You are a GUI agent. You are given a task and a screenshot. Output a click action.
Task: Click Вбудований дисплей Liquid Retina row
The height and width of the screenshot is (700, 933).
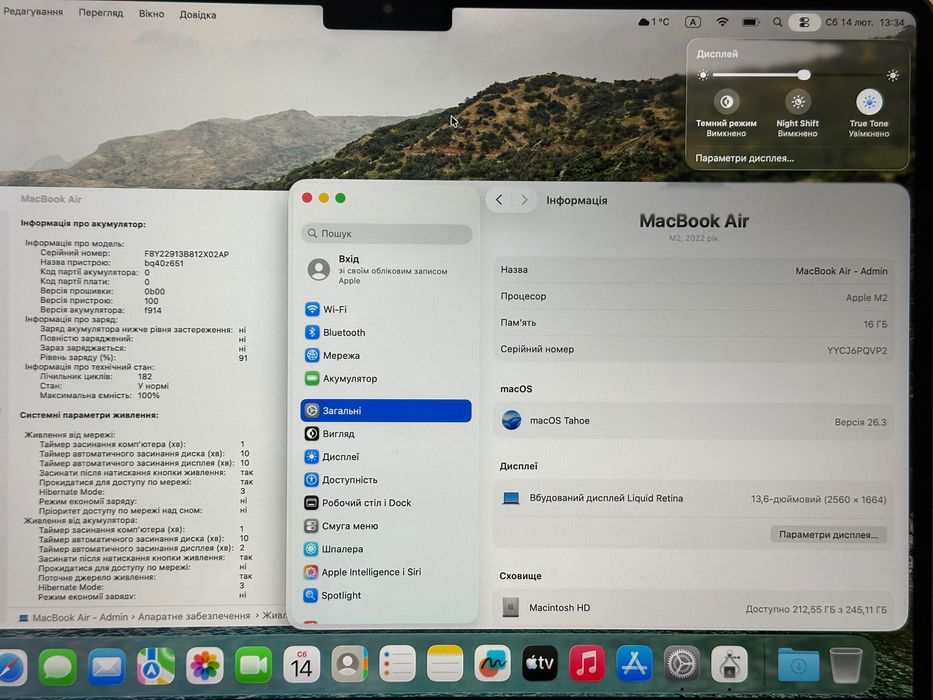click(693, 499)
